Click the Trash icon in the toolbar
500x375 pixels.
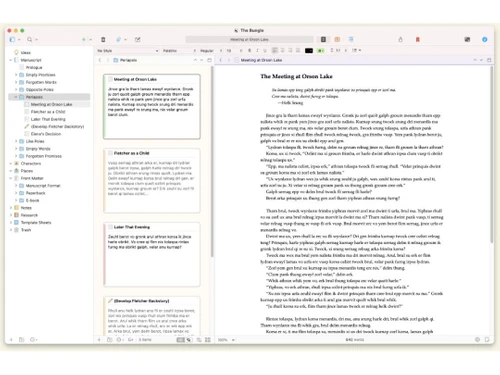[103, 40]
